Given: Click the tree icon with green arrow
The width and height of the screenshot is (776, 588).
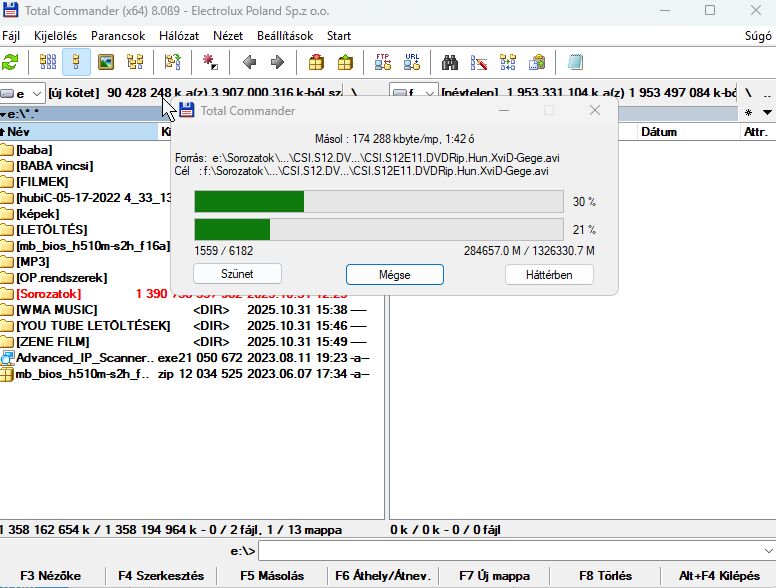Looking at the screenshot, I should click(x=172, y=62).
